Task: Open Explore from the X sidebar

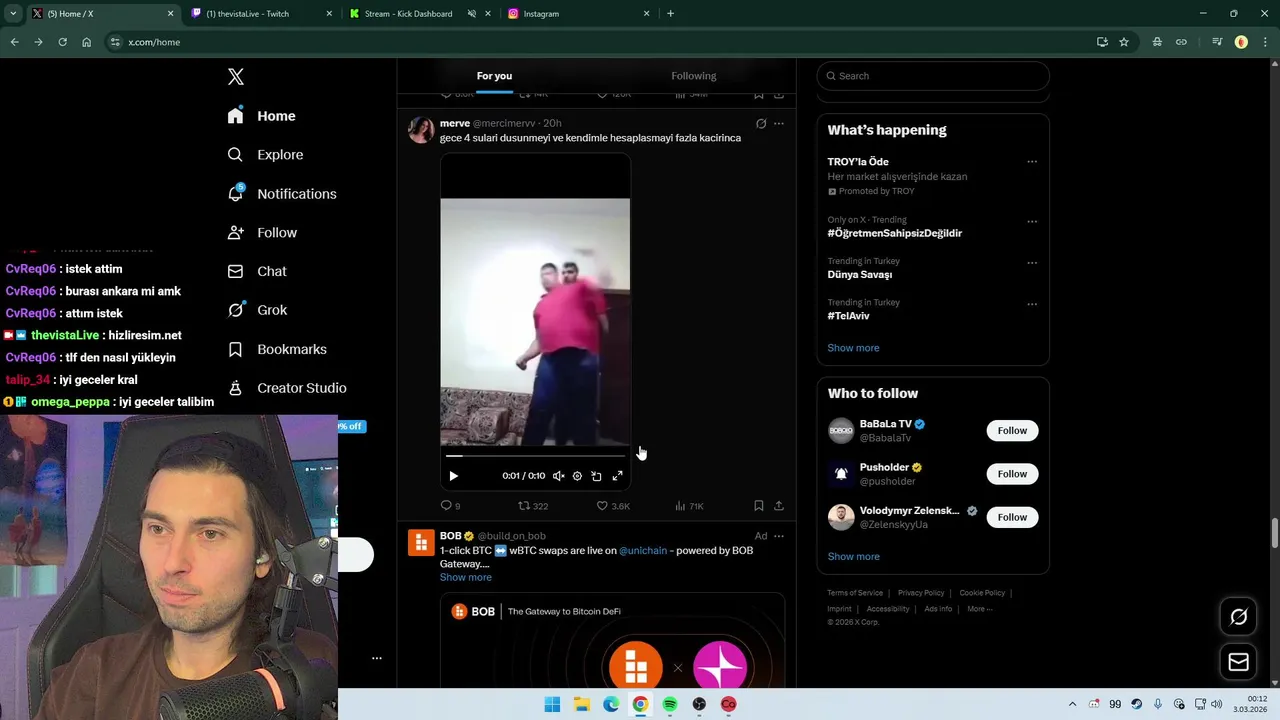Action: coord(265,155)
